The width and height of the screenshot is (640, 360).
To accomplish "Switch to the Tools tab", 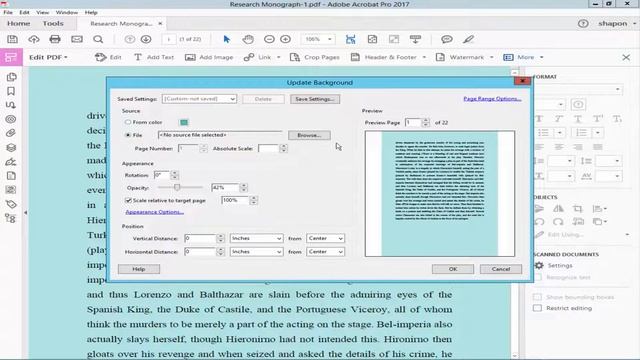I will [53, 24].
